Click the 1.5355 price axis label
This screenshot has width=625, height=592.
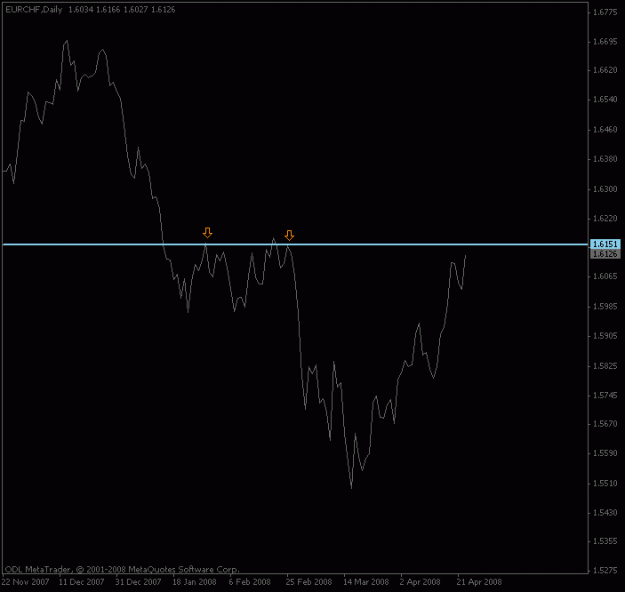click(605, 541)
